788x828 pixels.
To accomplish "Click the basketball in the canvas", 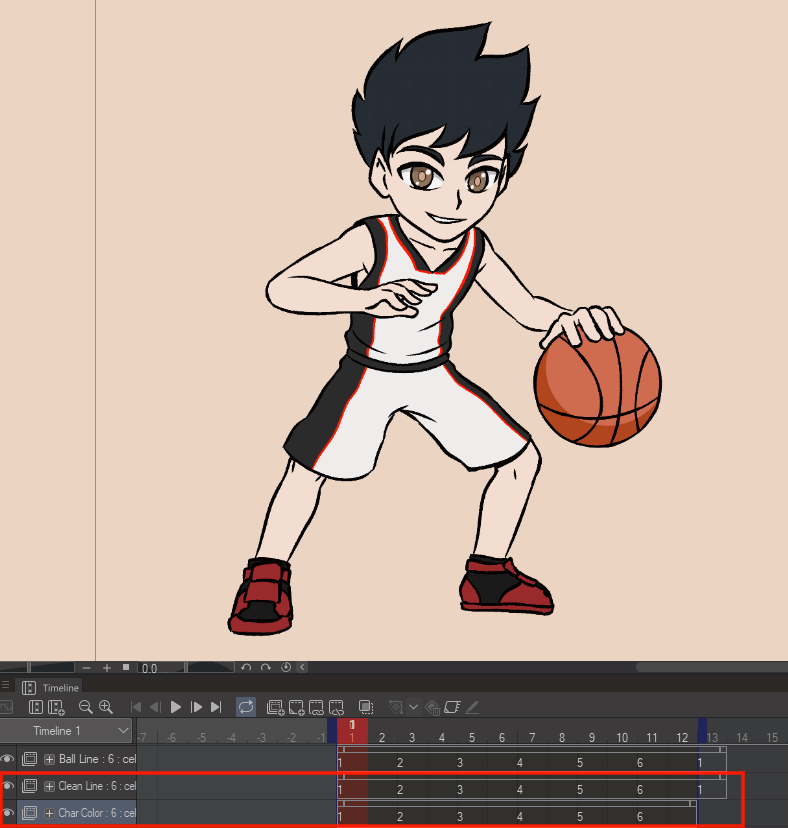I will pos(598,387).
